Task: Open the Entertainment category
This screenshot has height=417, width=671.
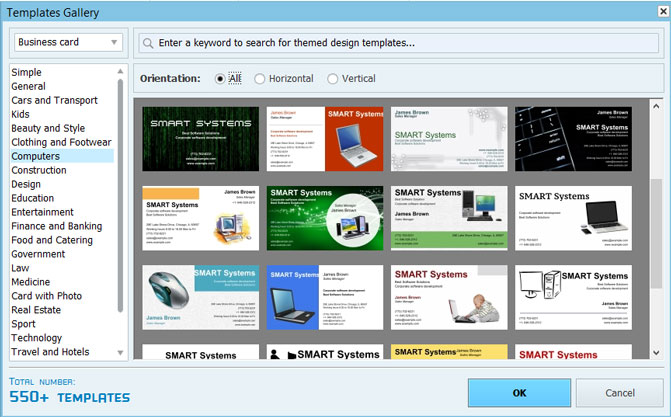Action: pyautogui.click(x=42, y=212)
